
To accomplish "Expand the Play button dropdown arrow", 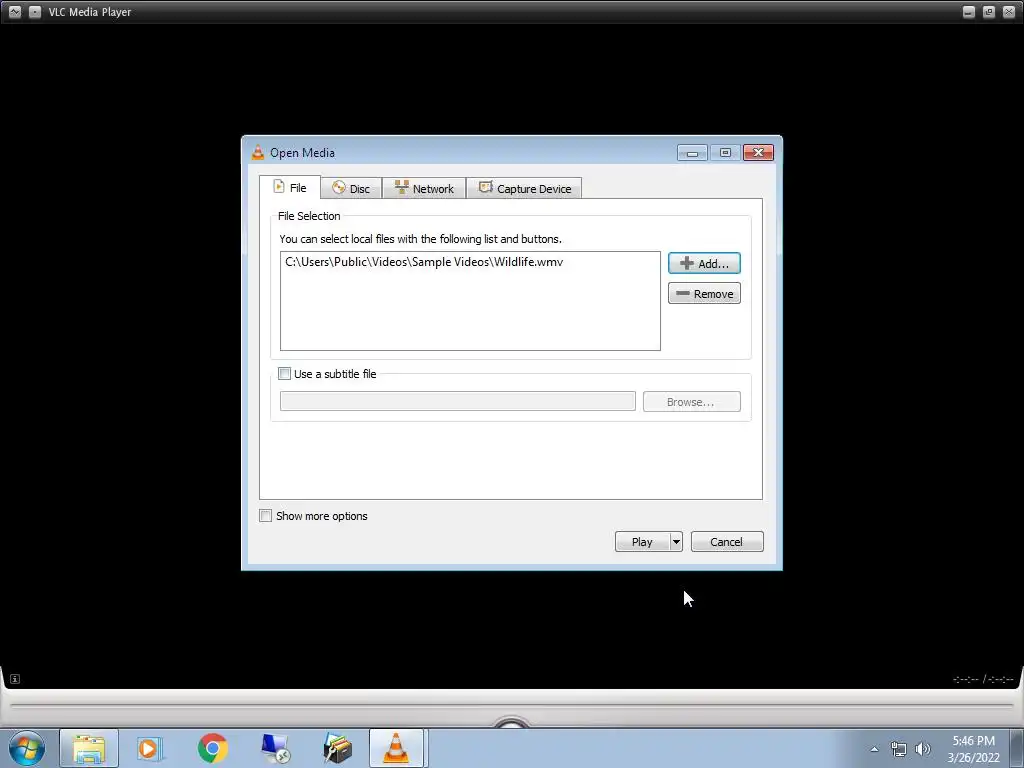I will (676, 541).
